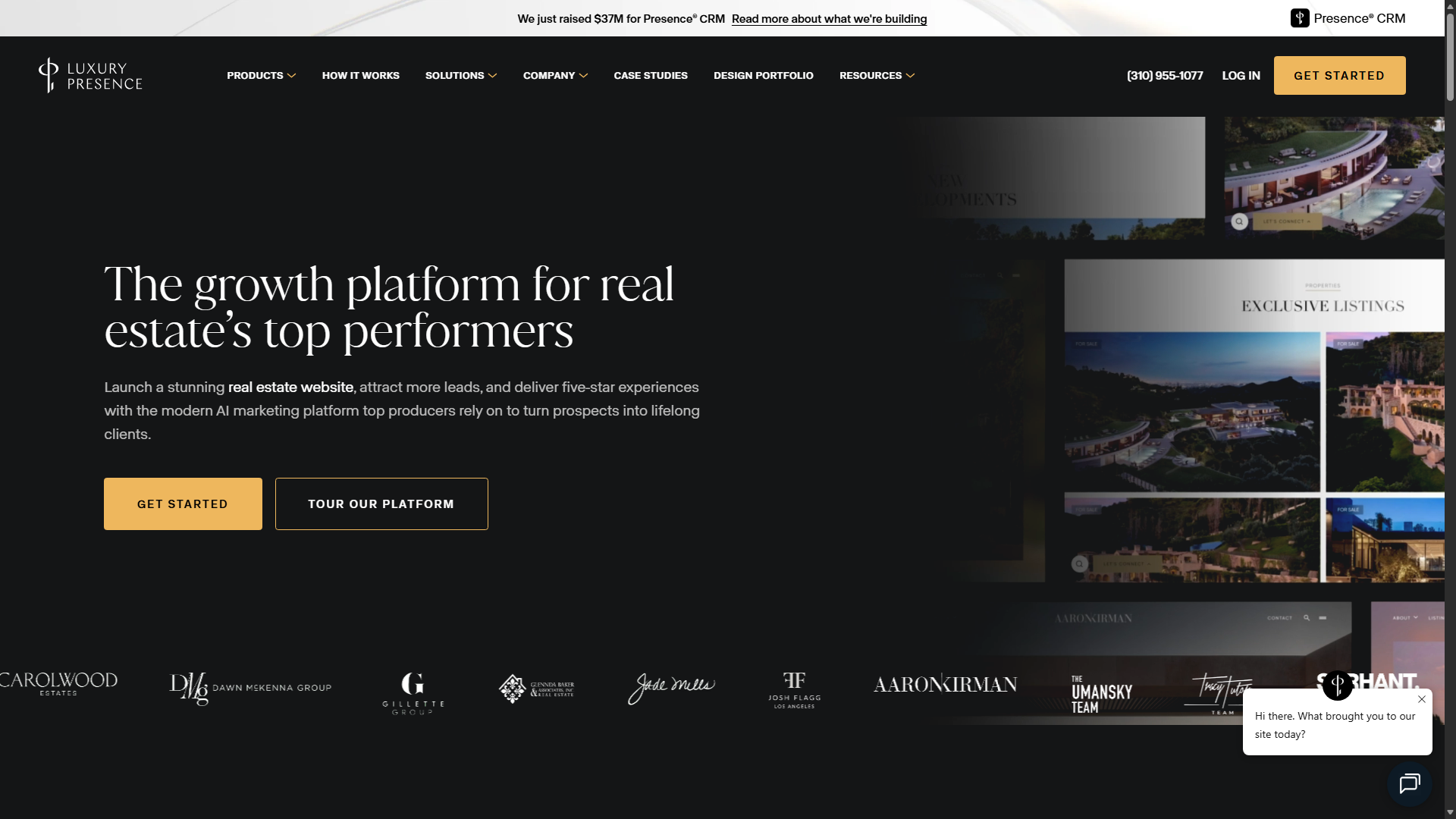1456x819 pixels.
Task: Open the chat launcher bubble
Action: coord(1409,784)
